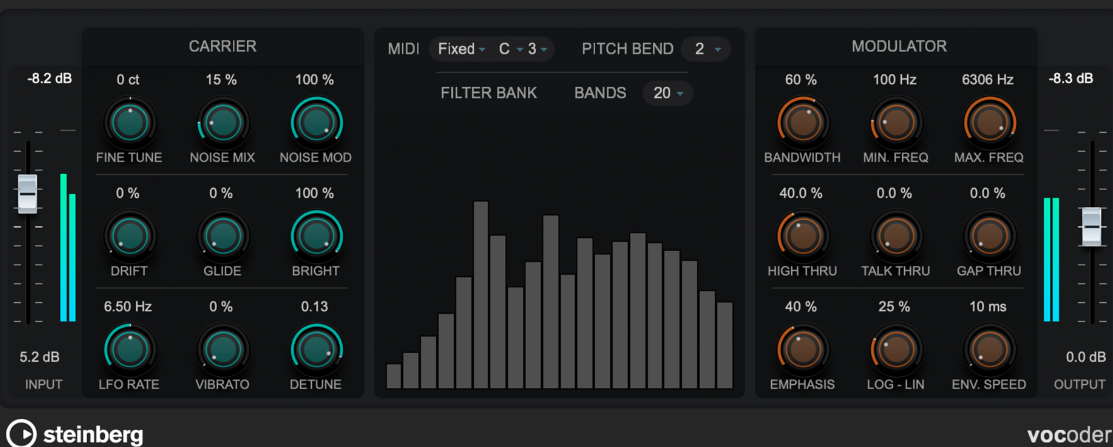Click the 6.50 Hz LFO rate value
The height and width of the screenshot is (447, 1113).
pyautogui.click(x=128, y=307)
